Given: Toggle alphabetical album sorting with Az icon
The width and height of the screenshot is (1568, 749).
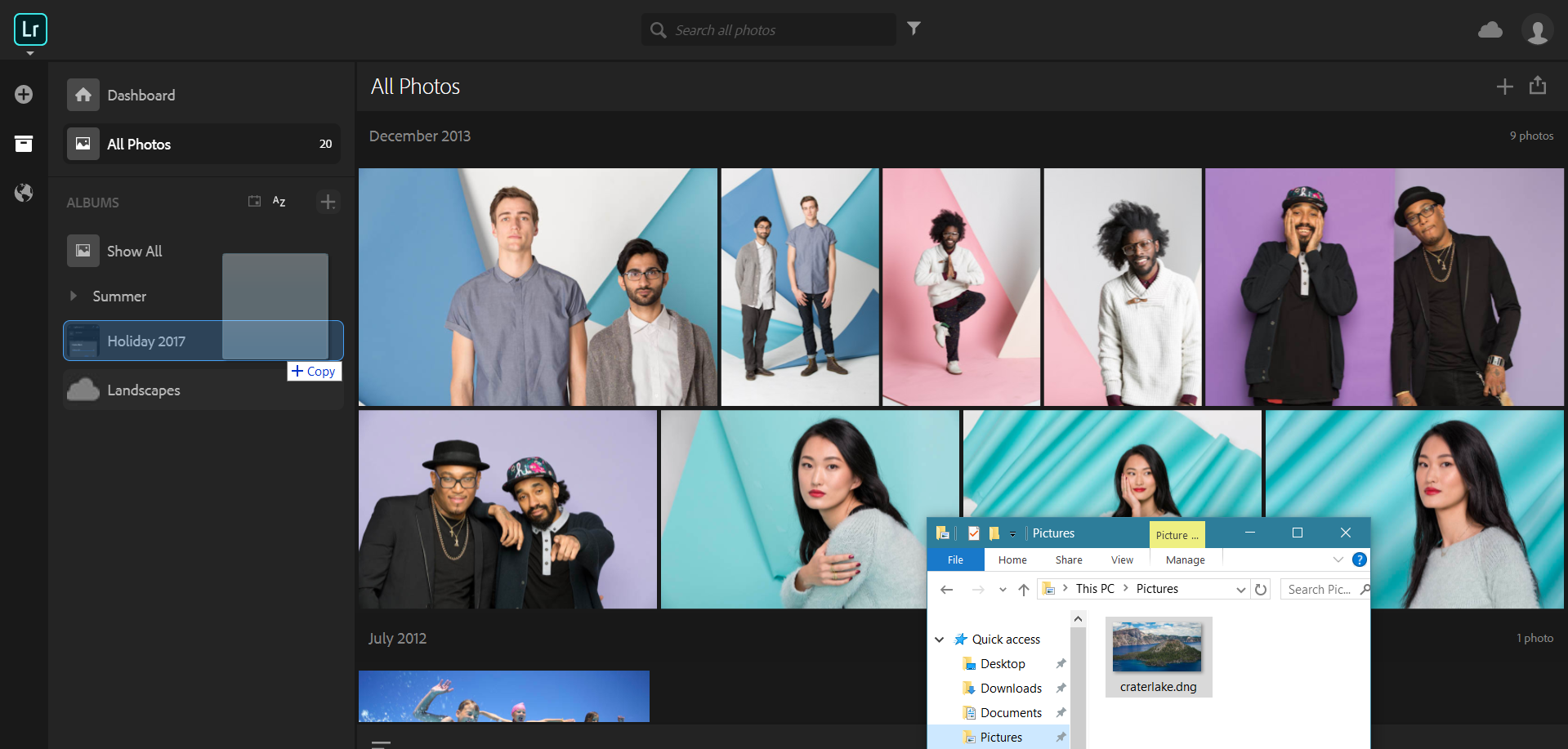Looking at the screenshot, I should [279, 201].
